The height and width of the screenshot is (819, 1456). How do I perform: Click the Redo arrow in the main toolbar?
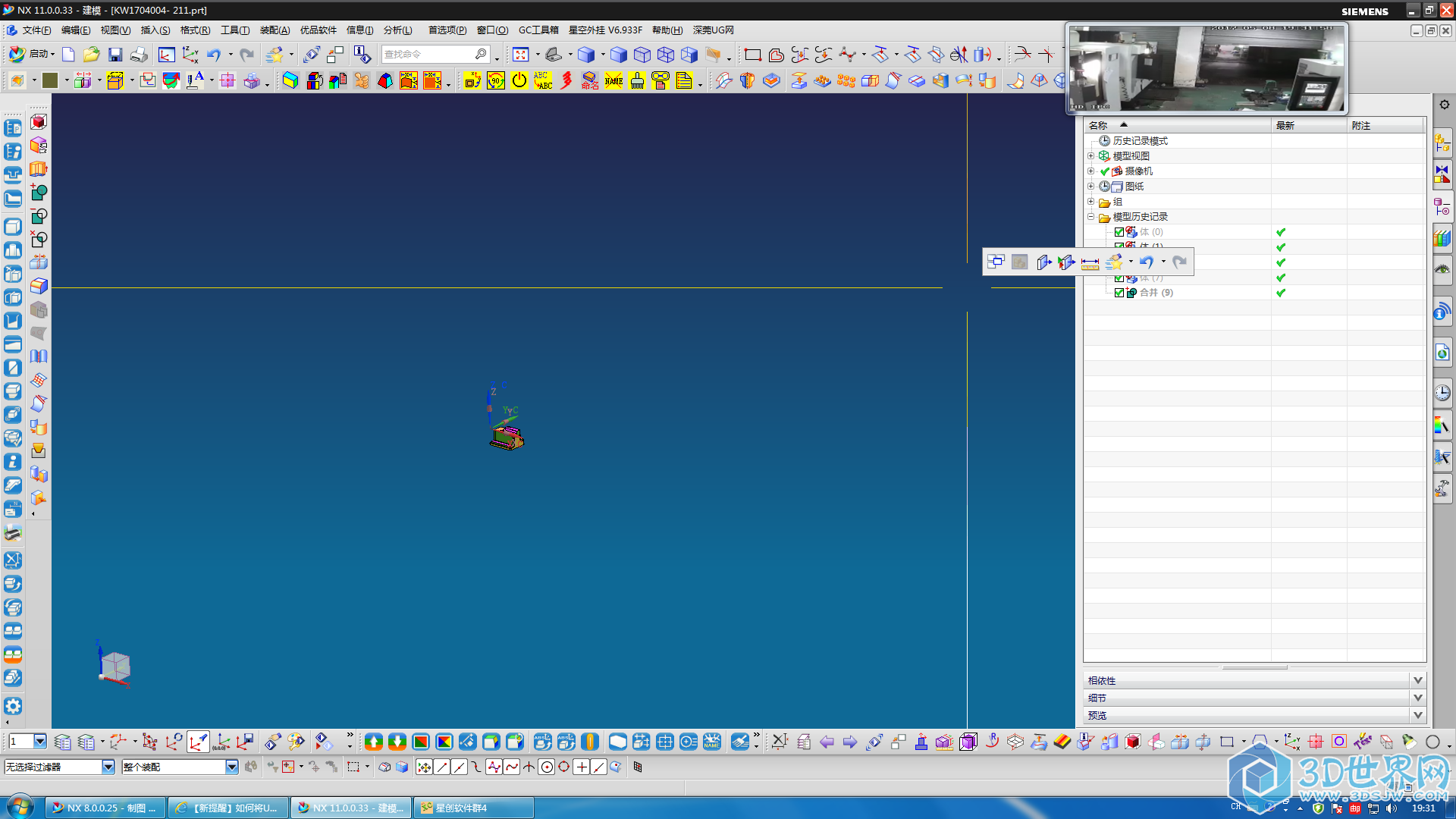[246, 55]
